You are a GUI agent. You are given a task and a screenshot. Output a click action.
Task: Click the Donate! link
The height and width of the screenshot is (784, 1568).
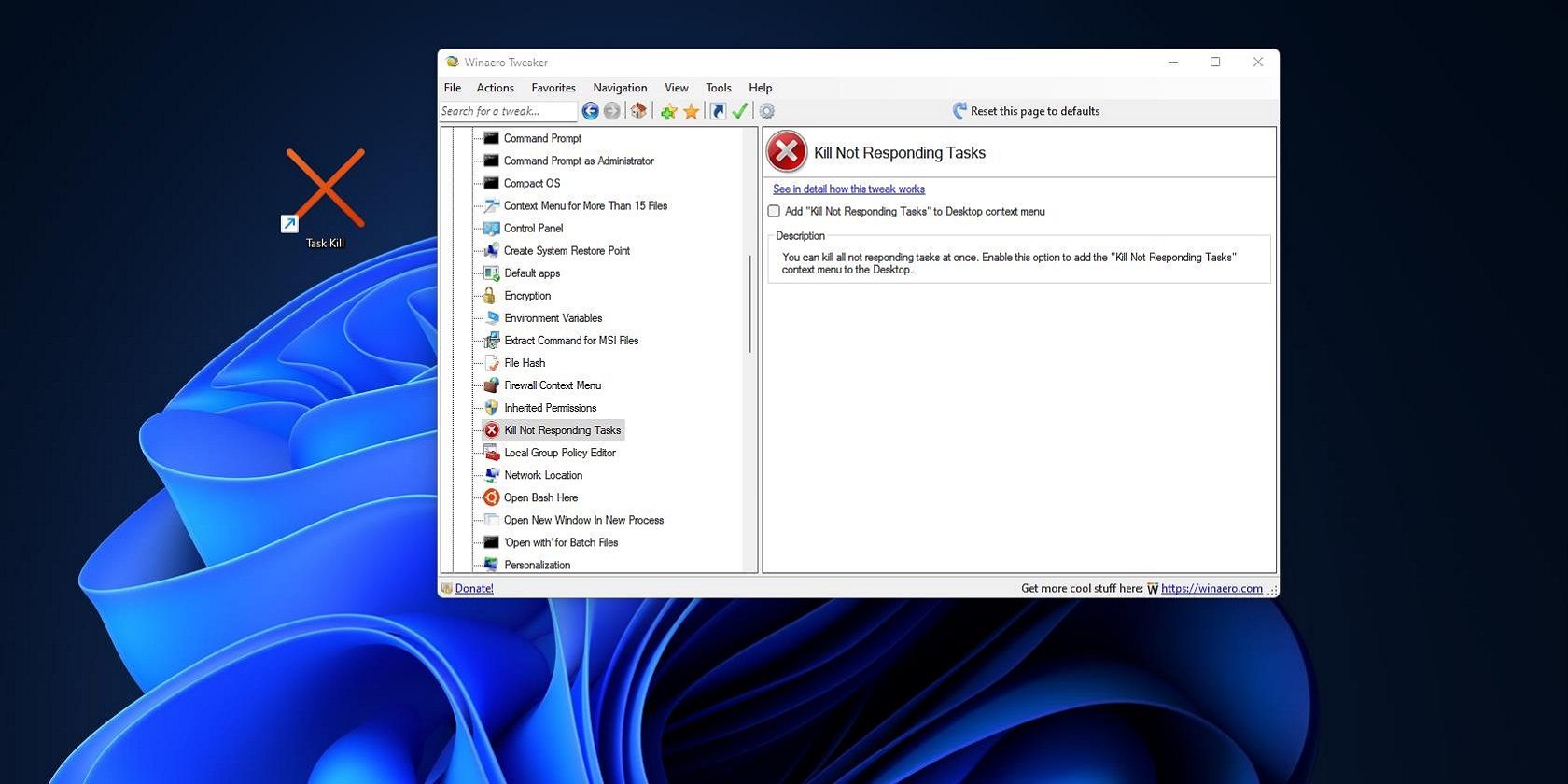coord(474,589)
